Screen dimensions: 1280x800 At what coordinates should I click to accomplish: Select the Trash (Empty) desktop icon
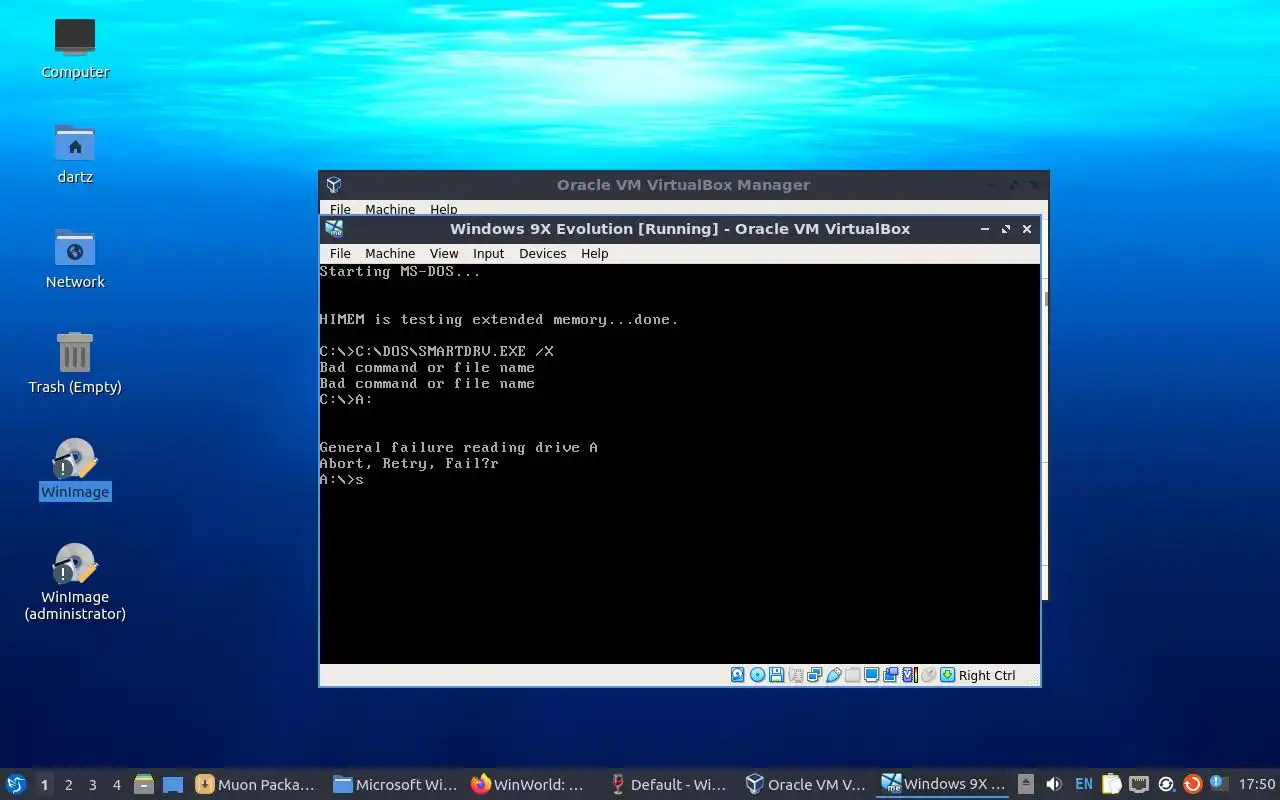tap(75, 363)
